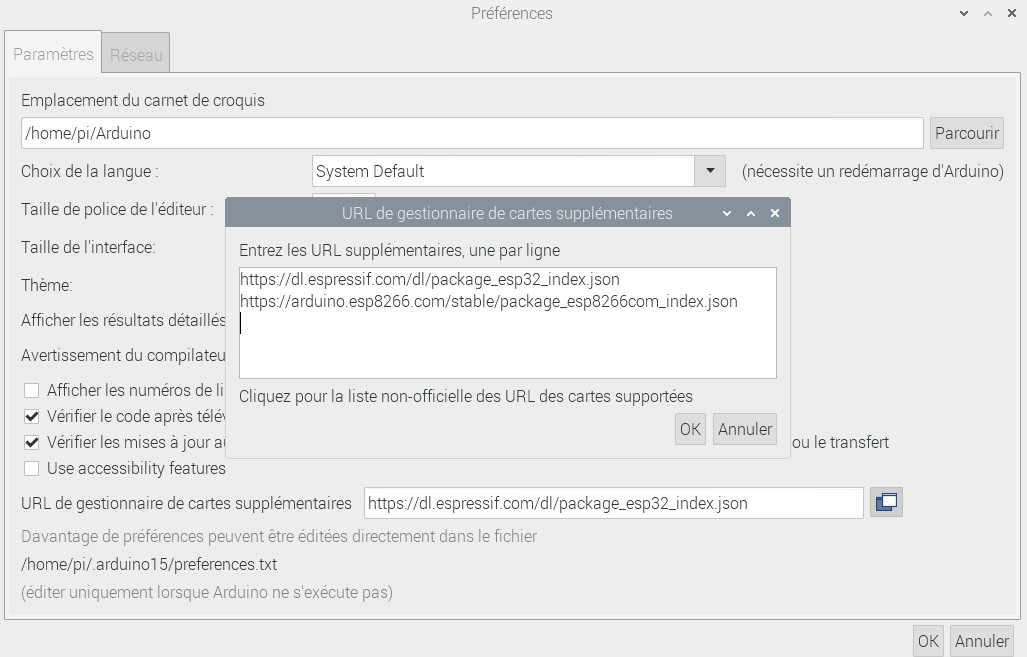
Task: Click Parcourir to browse sketchbook location
Action: [x=966, y=132]
